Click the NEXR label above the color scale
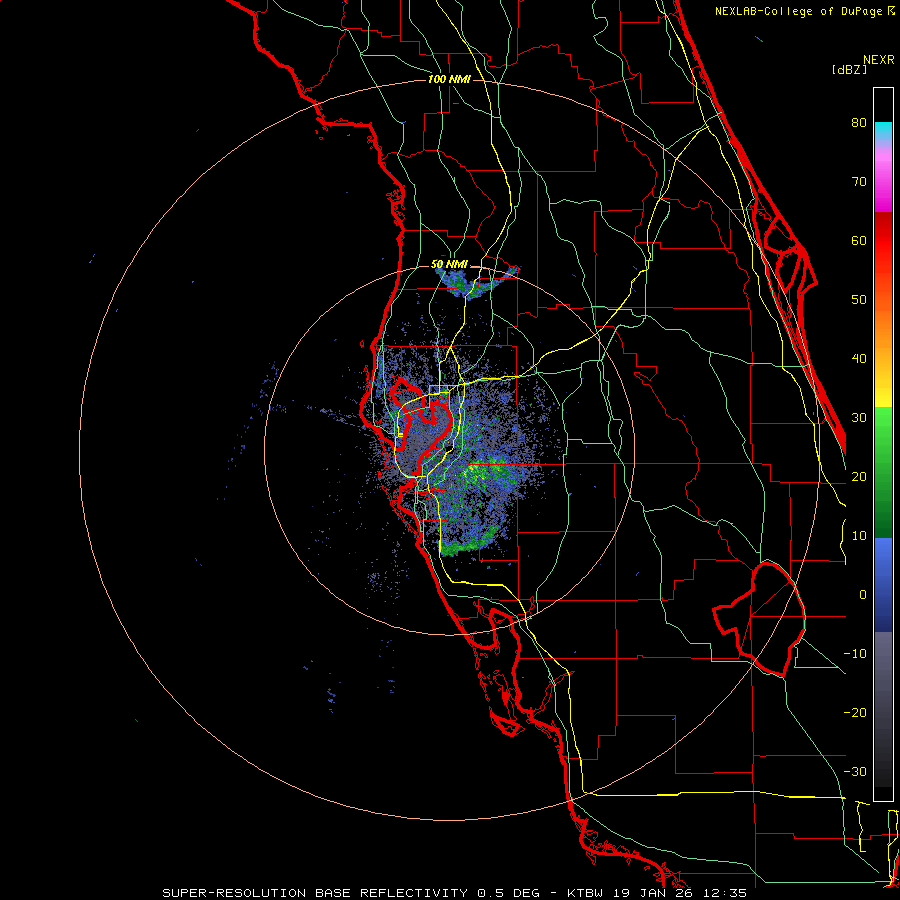This screenshot has width=900, height=900. [879, 60]
